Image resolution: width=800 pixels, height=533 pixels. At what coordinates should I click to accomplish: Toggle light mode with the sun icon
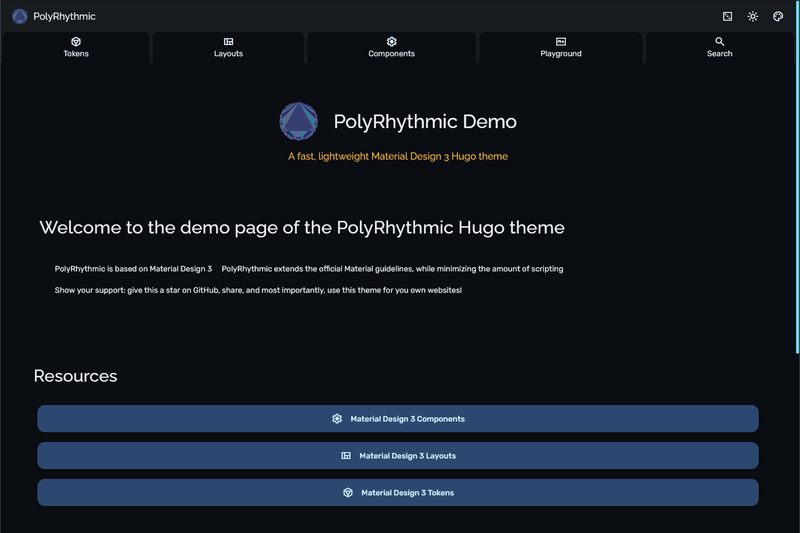753,16
